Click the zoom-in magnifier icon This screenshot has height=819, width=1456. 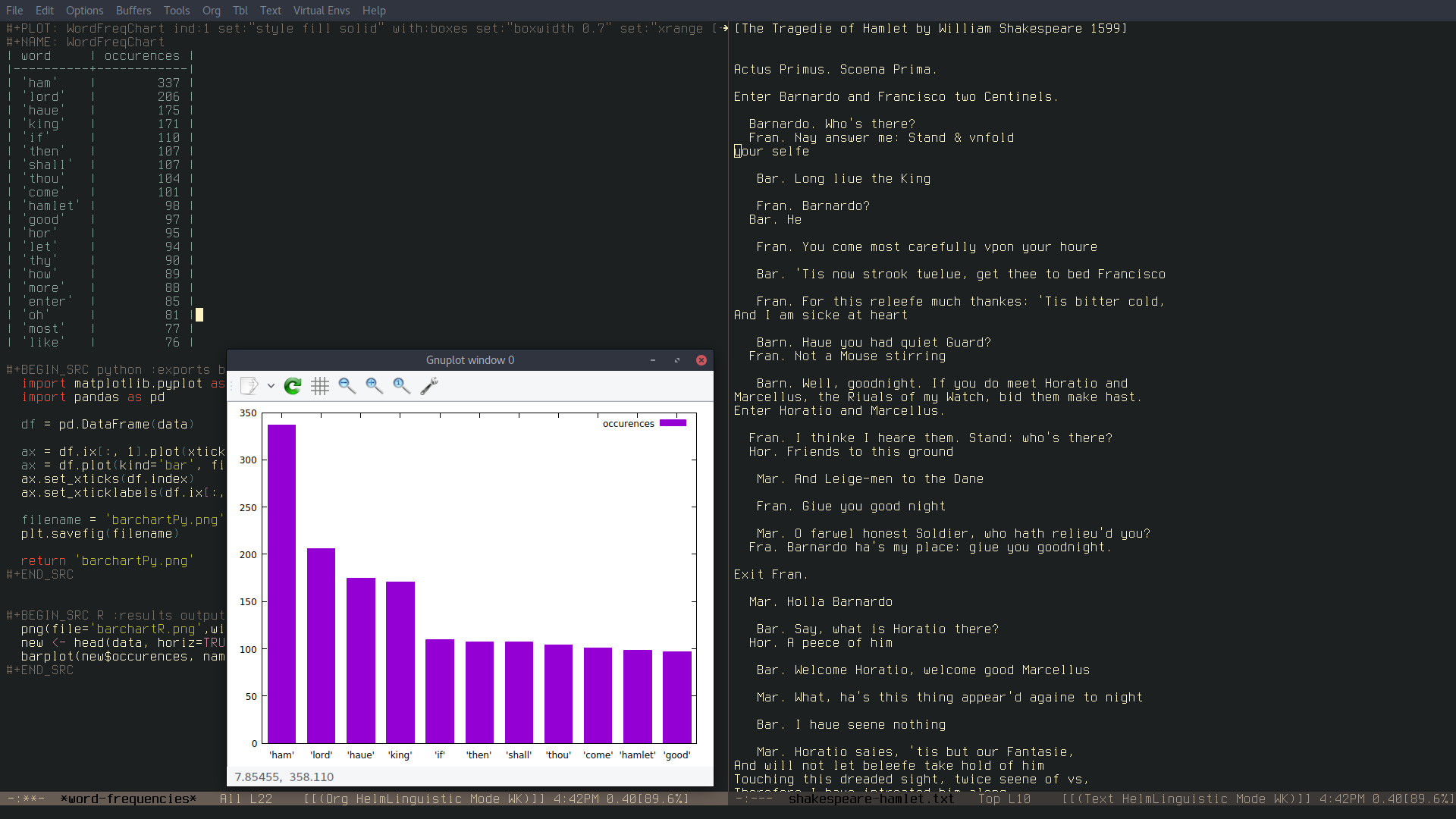[x=375, y=386]
